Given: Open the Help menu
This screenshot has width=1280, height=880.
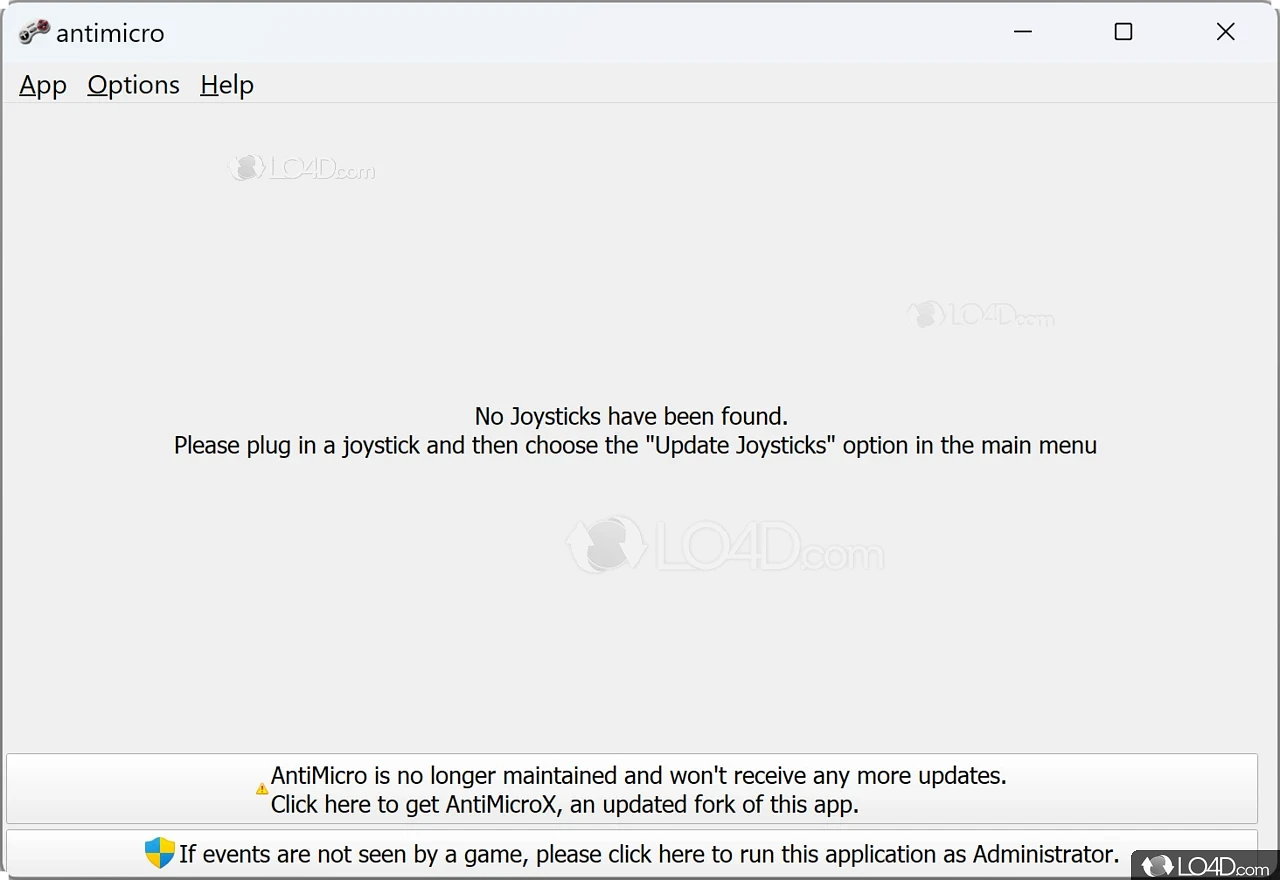Looking at the screenshot, I should coord(227,85).
